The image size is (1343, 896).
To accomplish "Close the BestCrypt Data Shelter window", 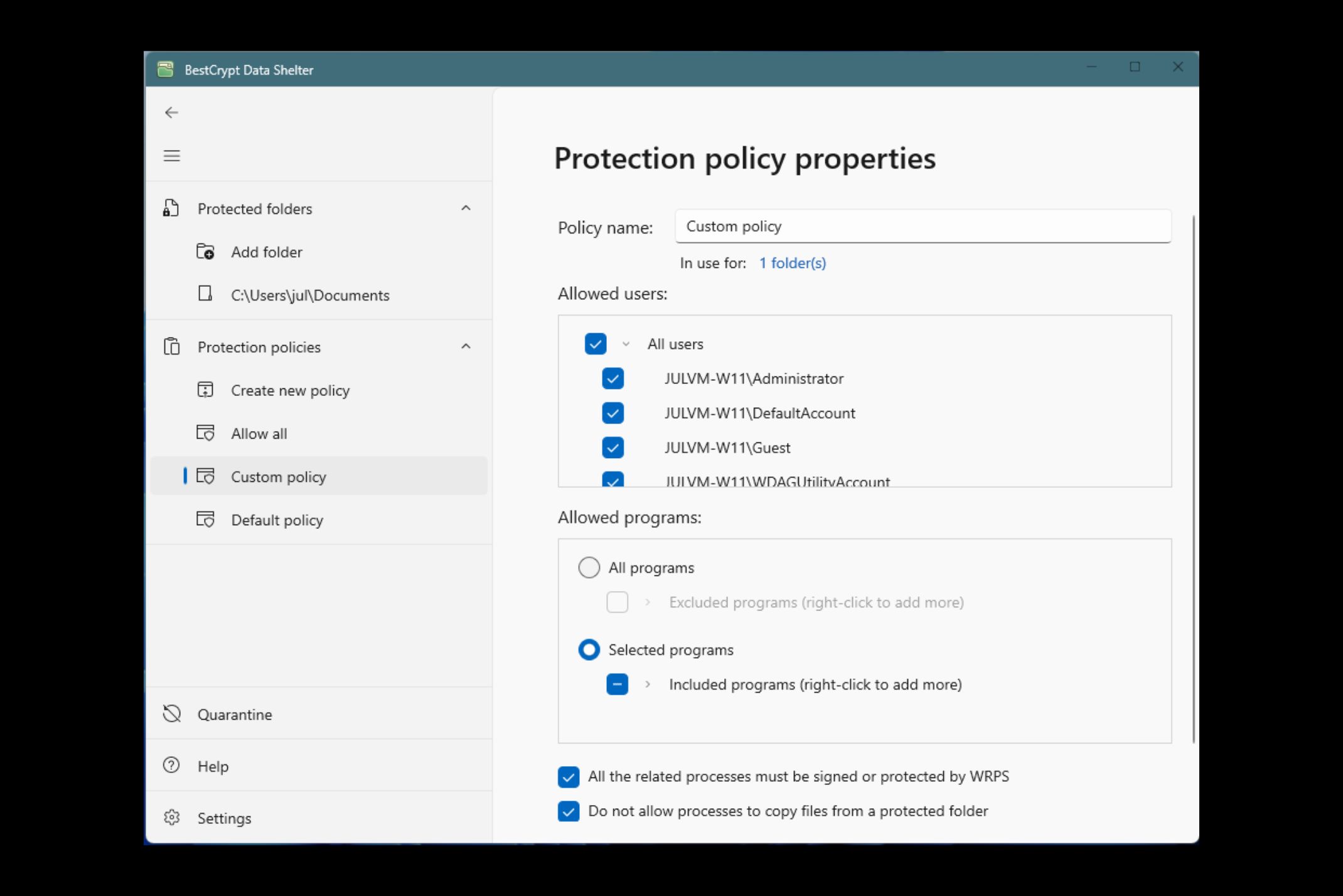I will [1178, 67].
